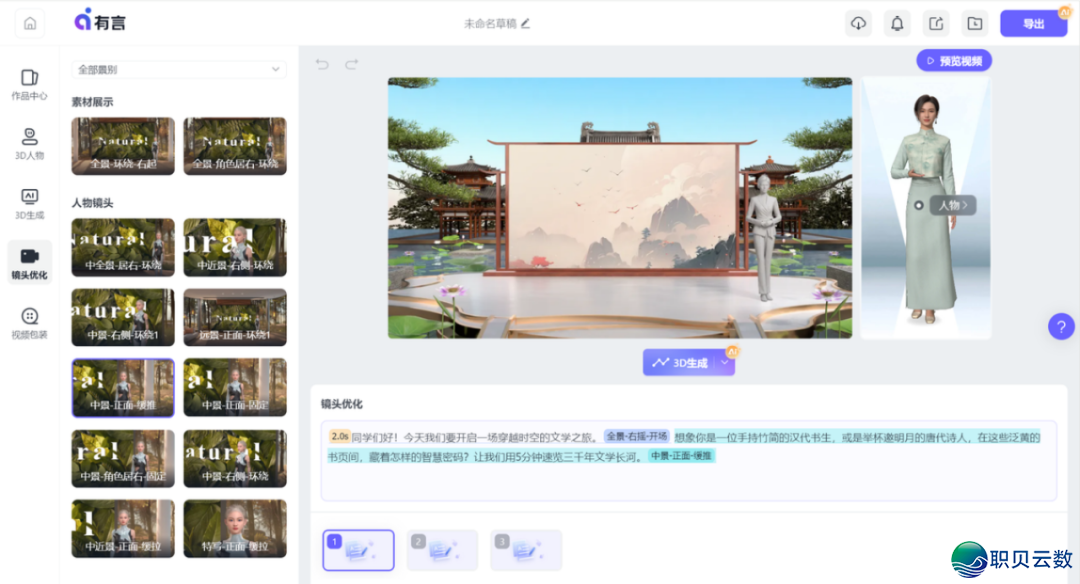Open the 全部类别 category dropdown
The width and height of the screenshot is (1080, 584).
click(177, 69)
